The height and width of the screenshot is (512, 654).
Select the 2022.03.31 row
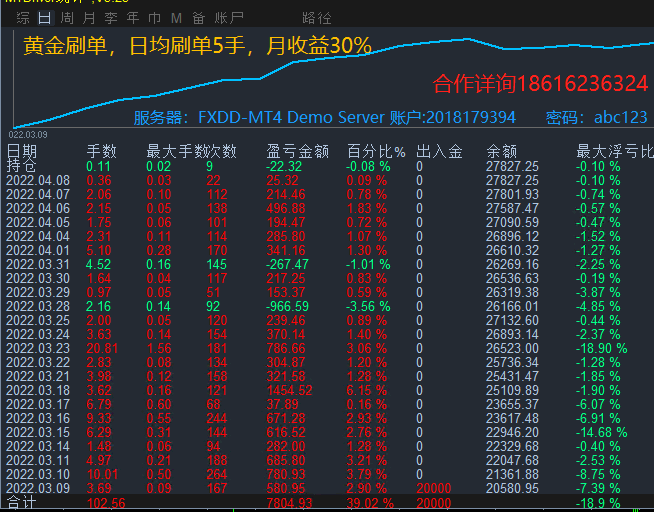coord(38,264)
